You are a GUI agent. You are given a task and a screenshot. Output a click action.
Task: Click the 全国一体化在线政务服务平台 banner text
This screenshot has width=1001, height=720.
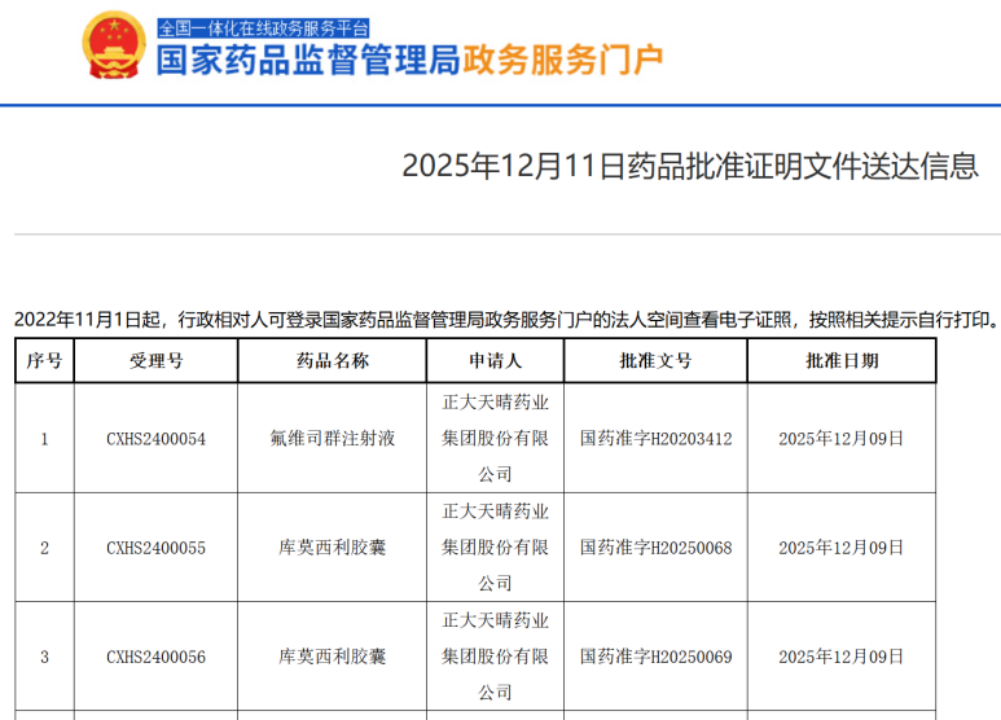point(263,28)
